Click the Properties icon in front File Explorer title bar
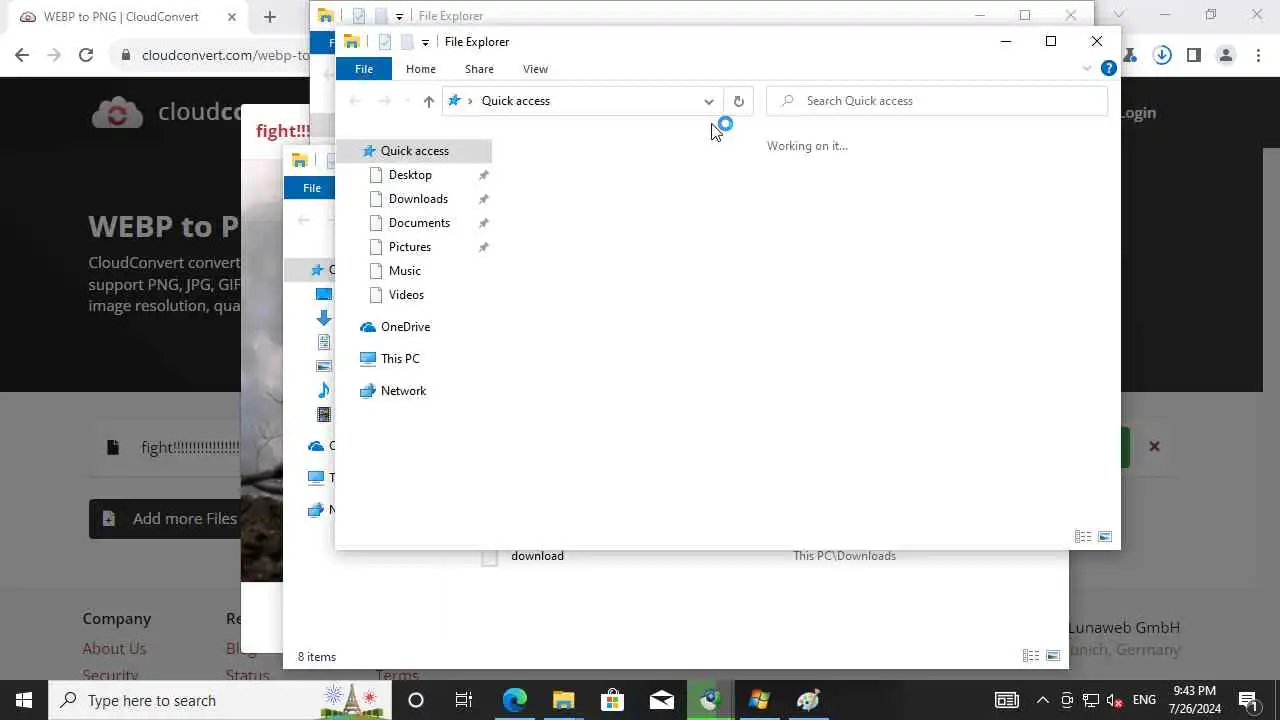 click(384, 42)
